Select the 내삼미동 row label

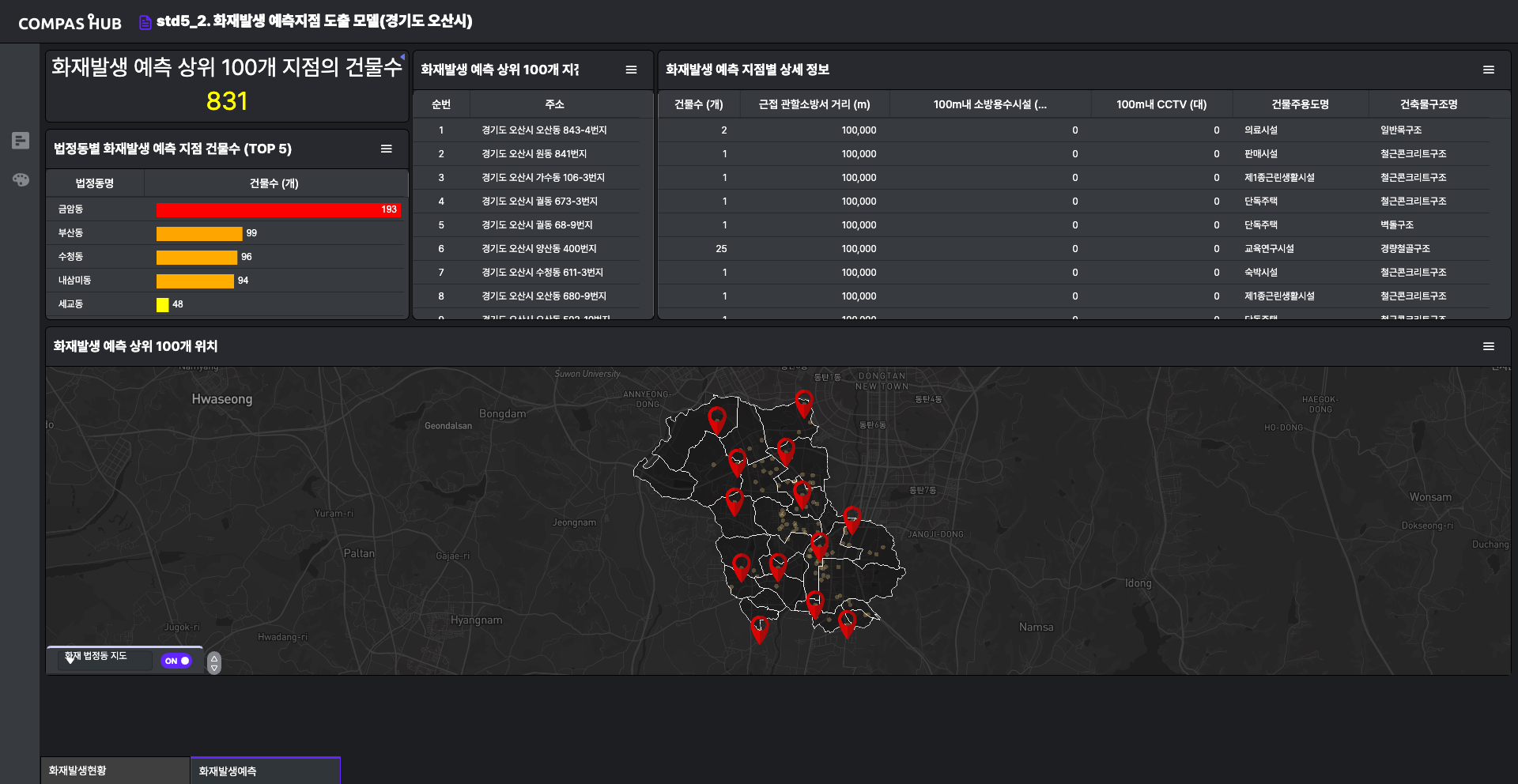coord(74,281)
